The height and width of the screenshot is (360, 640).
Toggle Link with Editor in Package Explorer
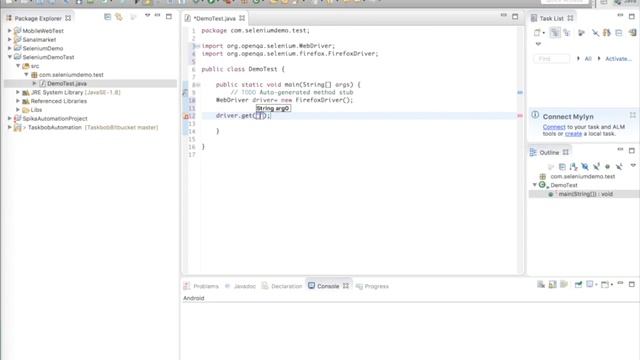(119, 17)
